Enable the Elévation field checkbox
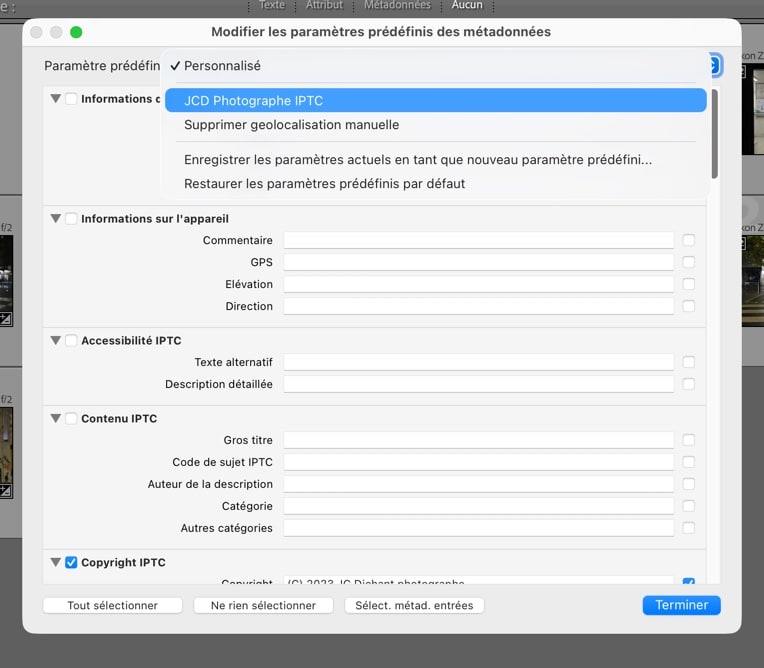Screen dimensions: 764x668 (x=688, y=284)
